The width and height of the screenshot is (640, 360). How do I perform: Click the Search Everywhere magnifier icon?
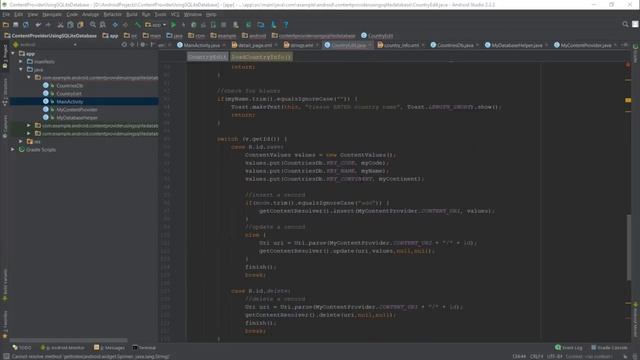pos(625,24)
